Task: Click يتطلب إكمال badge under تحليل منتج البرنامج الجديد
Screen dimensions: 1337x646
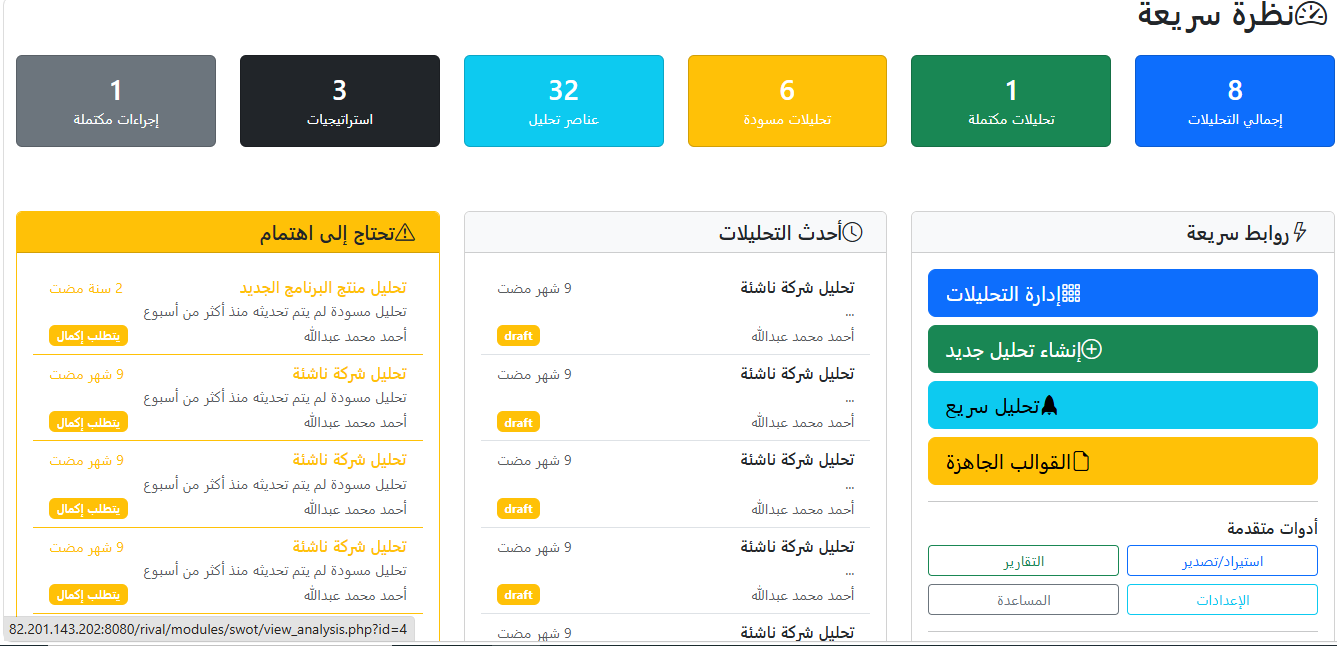Action: point(88,336)
